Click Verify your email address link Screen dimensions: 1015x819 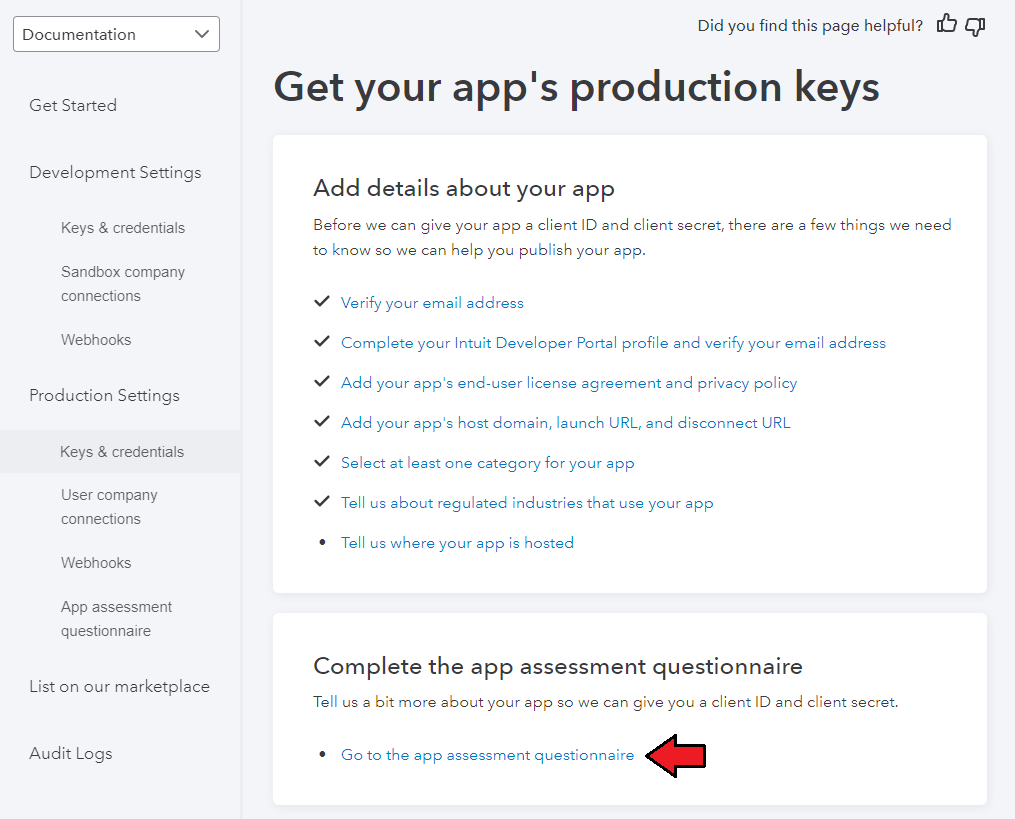[432, 303]
